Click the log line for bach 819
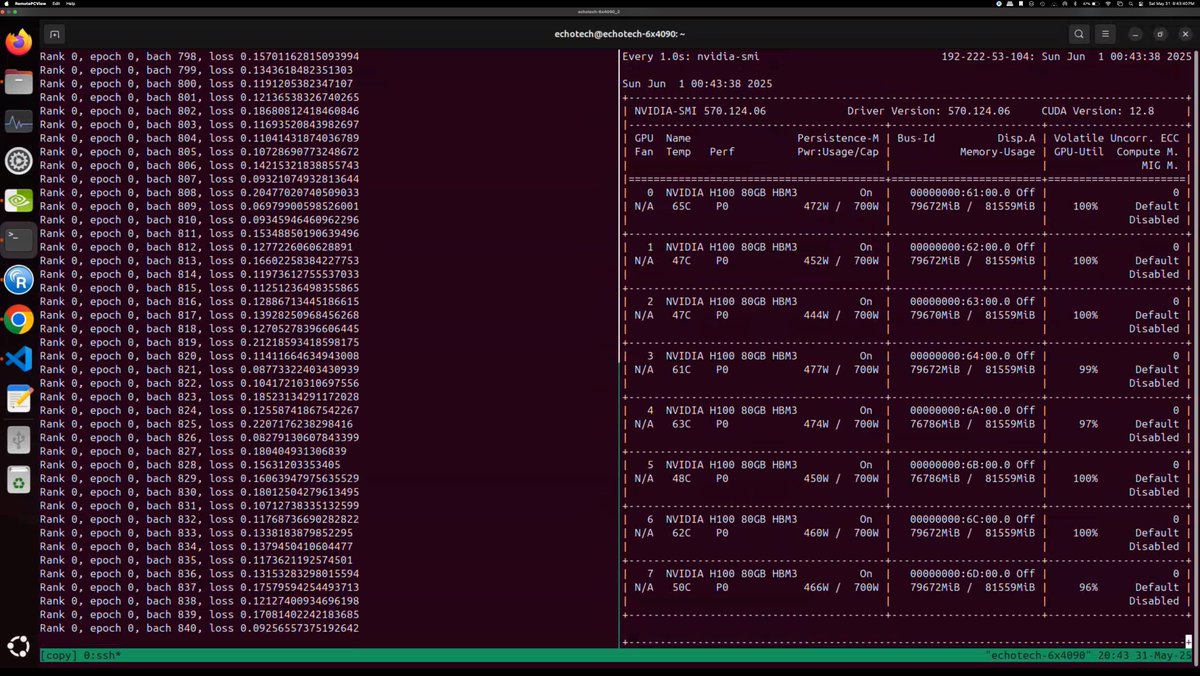1200x676 pixels. 199,342
